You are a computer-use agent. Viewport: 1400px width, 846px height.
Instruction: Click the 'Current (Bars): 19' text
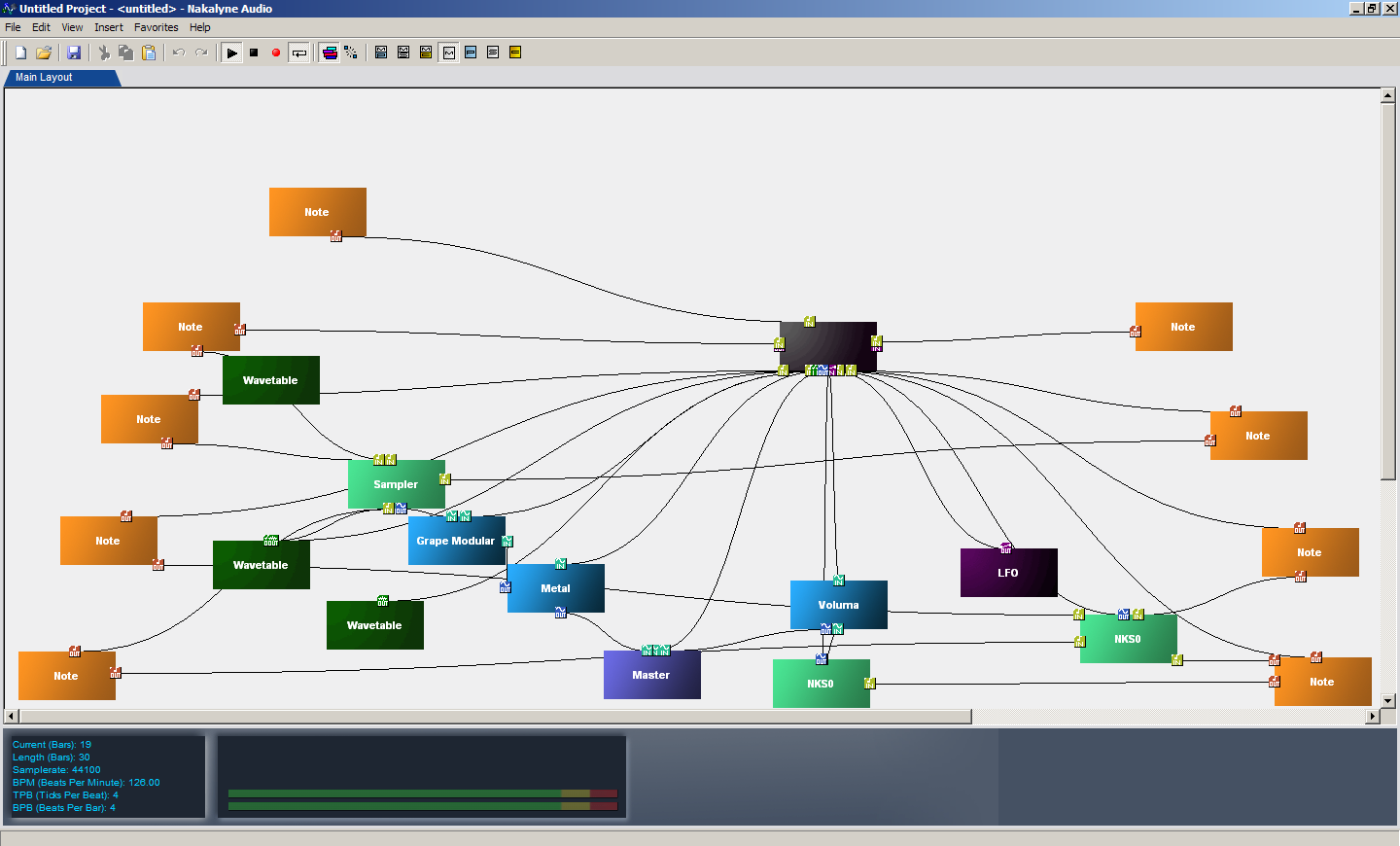(x=52, y=744)
